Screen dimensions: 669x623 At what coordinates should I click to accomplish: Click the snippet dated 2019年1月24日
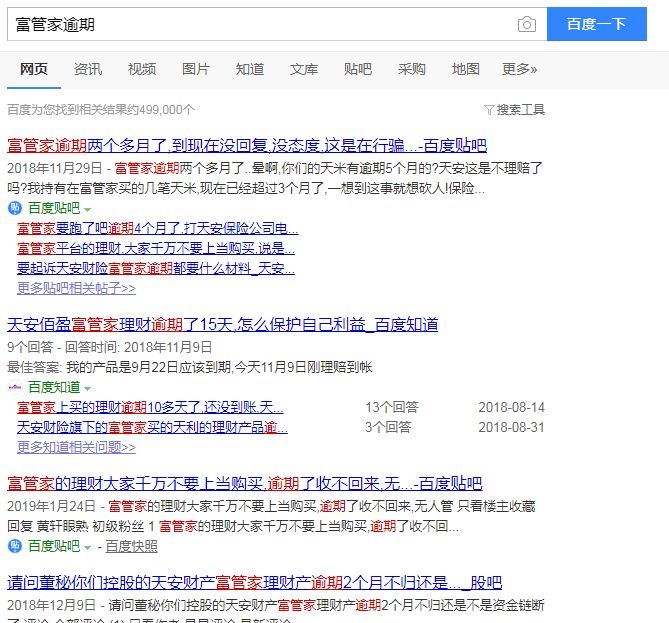[271, 516]
